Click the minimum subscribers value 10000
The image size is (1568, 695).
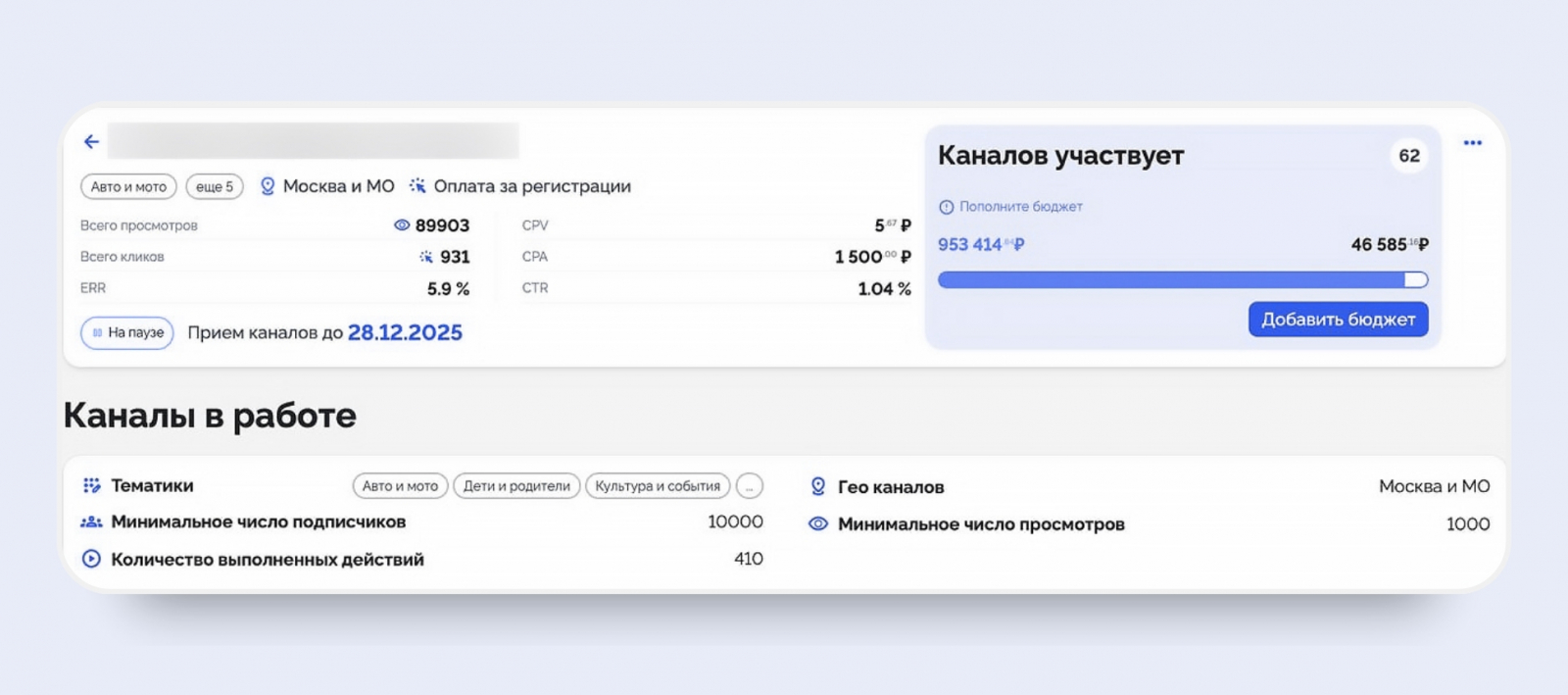click(735, 522)
